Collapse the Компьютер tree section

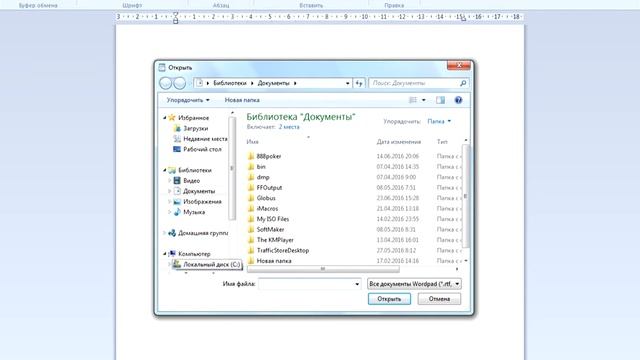pos(165,254)
